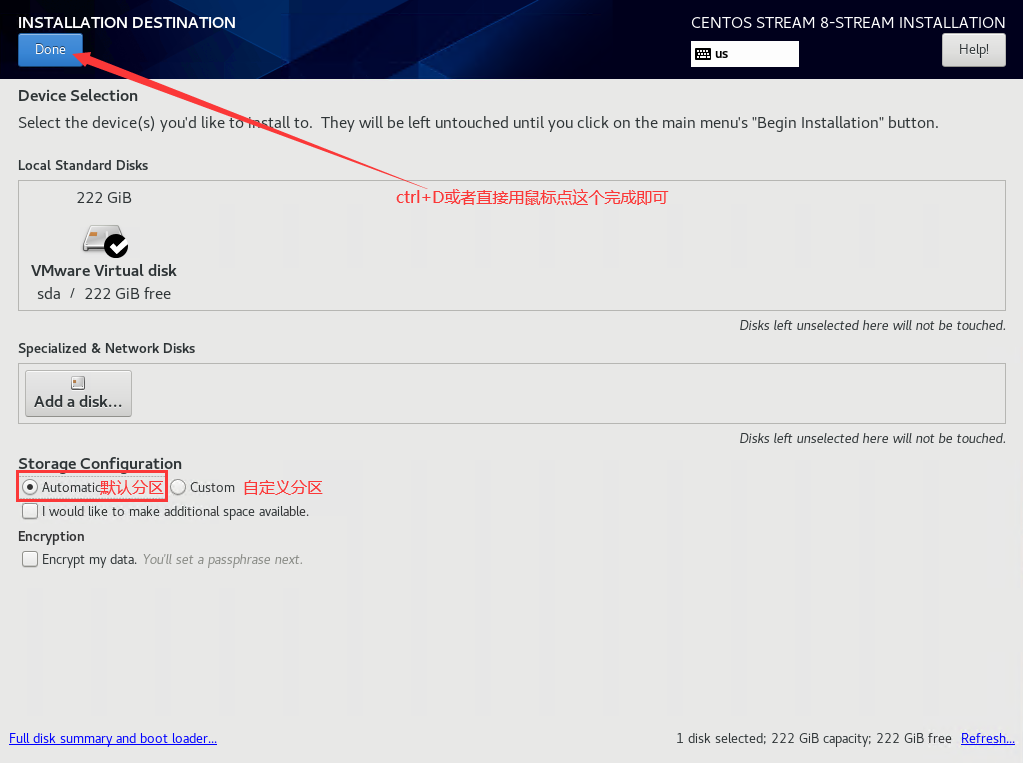Select the VMware Virtual disk drive icon
This screenshot has height=763, width=1023.
tap(105, 241)
